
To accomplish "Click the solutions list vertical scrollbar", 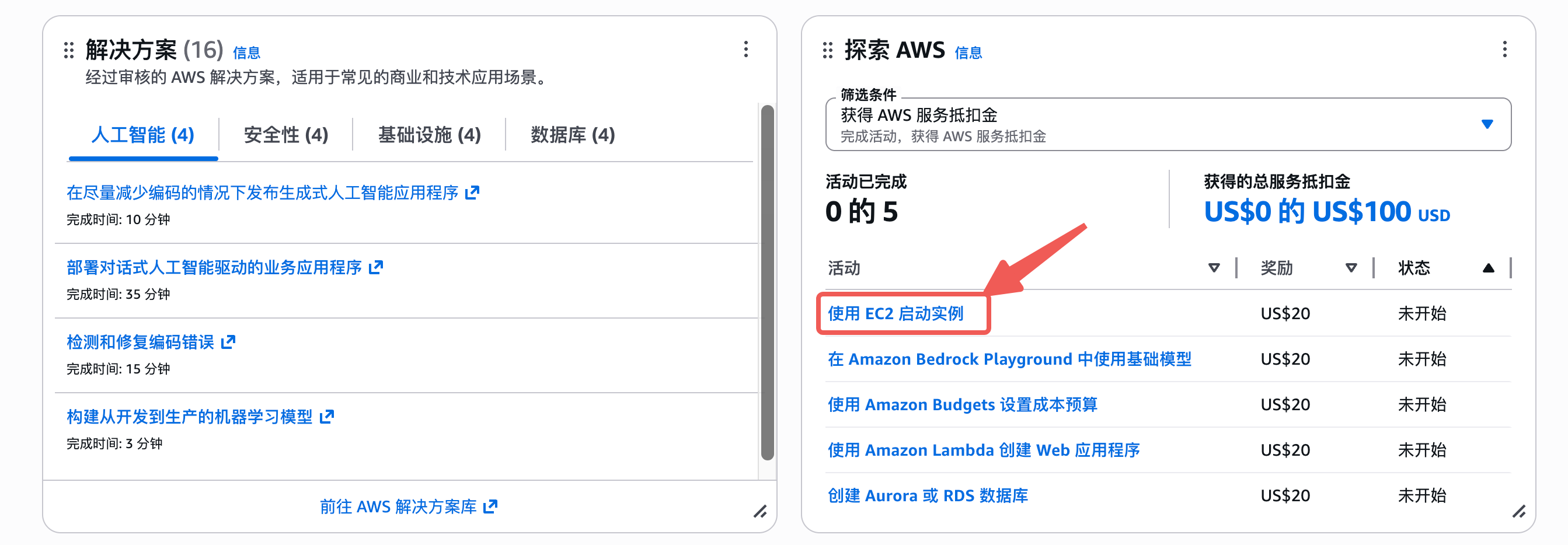I will coord(767,283).
